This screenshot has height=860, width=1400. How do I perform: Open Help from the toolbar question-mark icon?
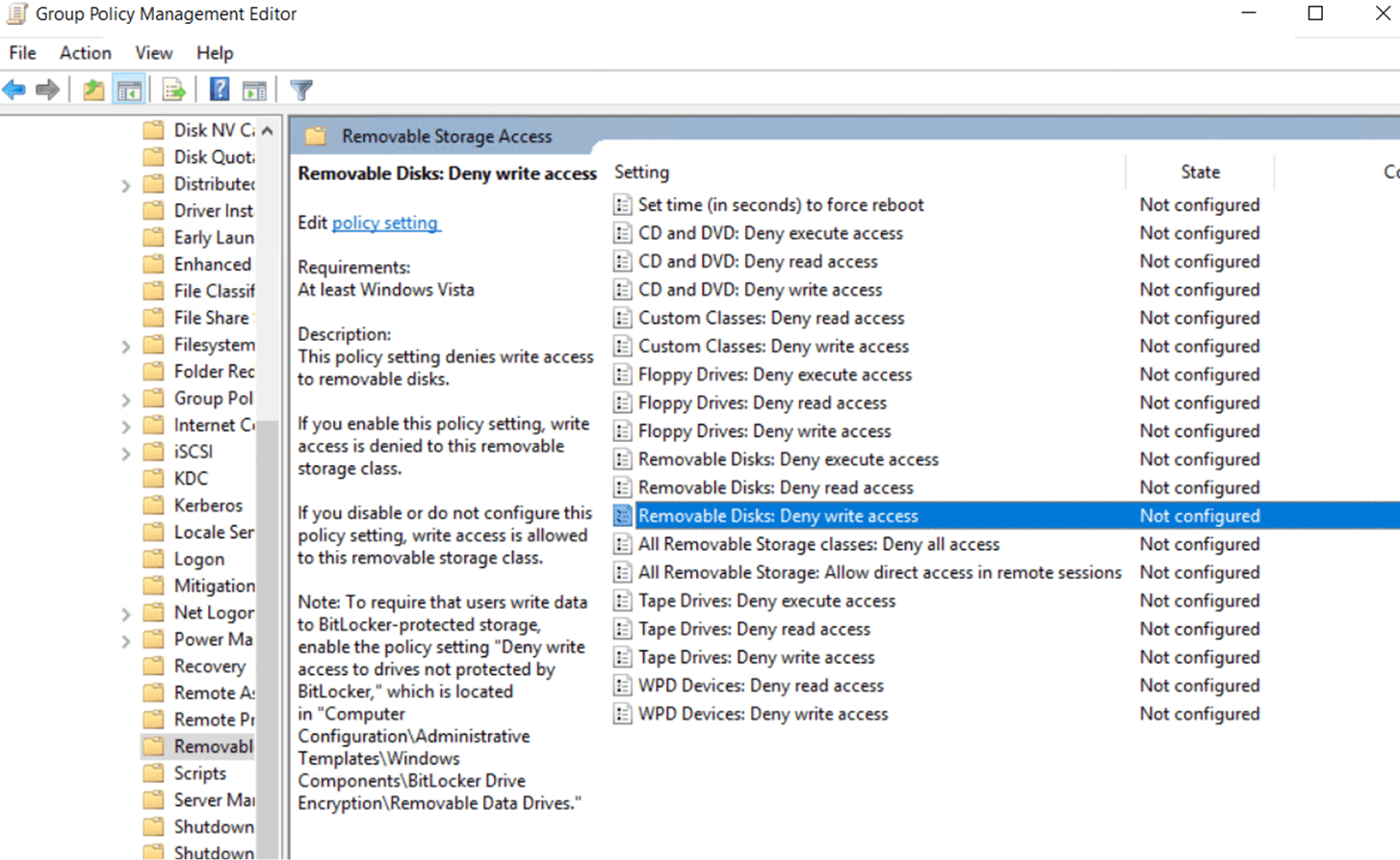tap(220, 90)
